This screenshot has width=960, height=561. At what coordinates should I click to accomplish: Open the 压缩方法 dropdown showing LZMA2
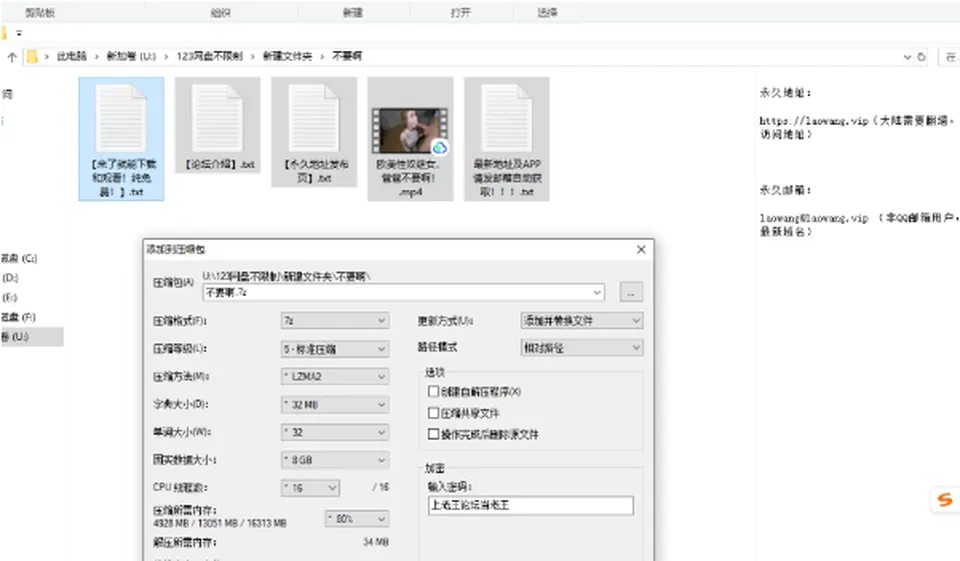(335, 377)
